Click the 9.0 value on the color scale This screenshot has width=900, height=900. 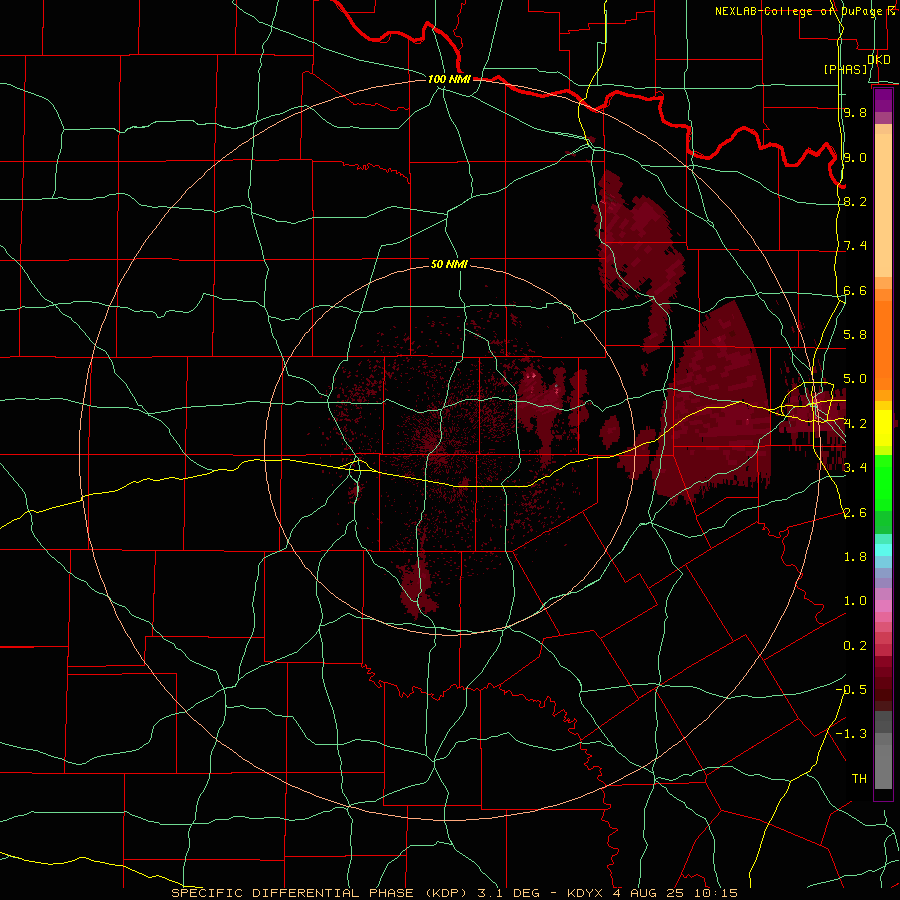click(x=855, y=157)
